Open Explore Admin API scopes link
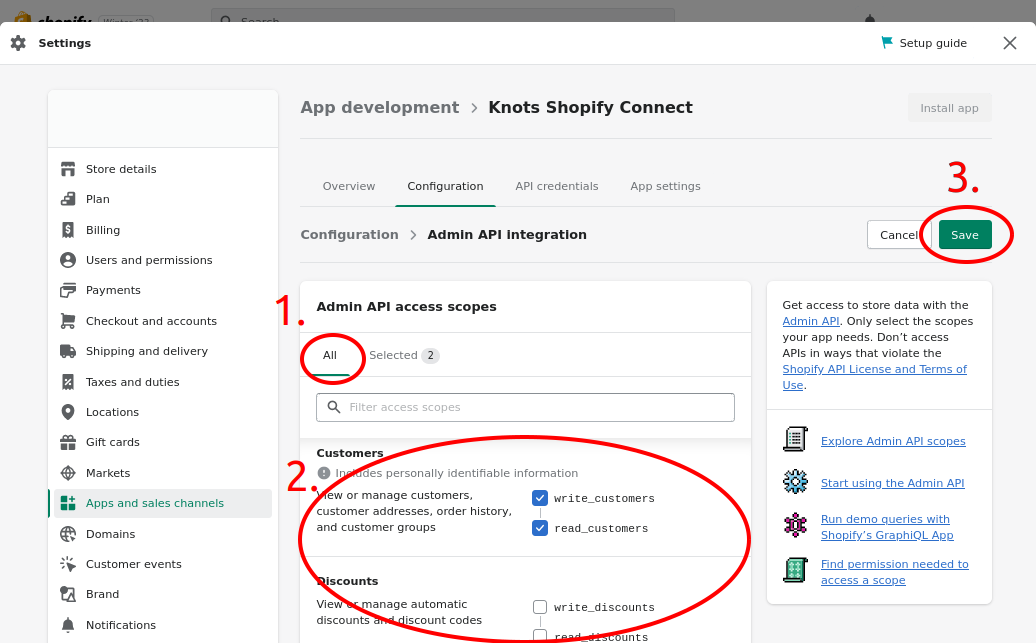Image resolution: width=1036 pixels, height=643 pixels. (893, 441)
